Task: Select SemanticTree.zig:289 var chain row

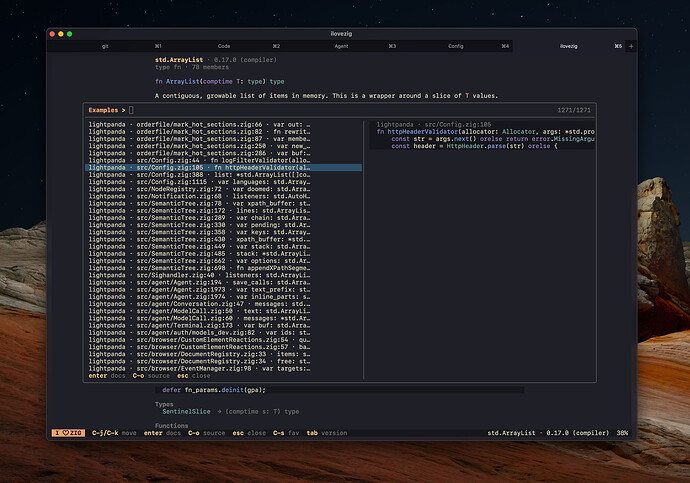Action: (x=224, y=218)
